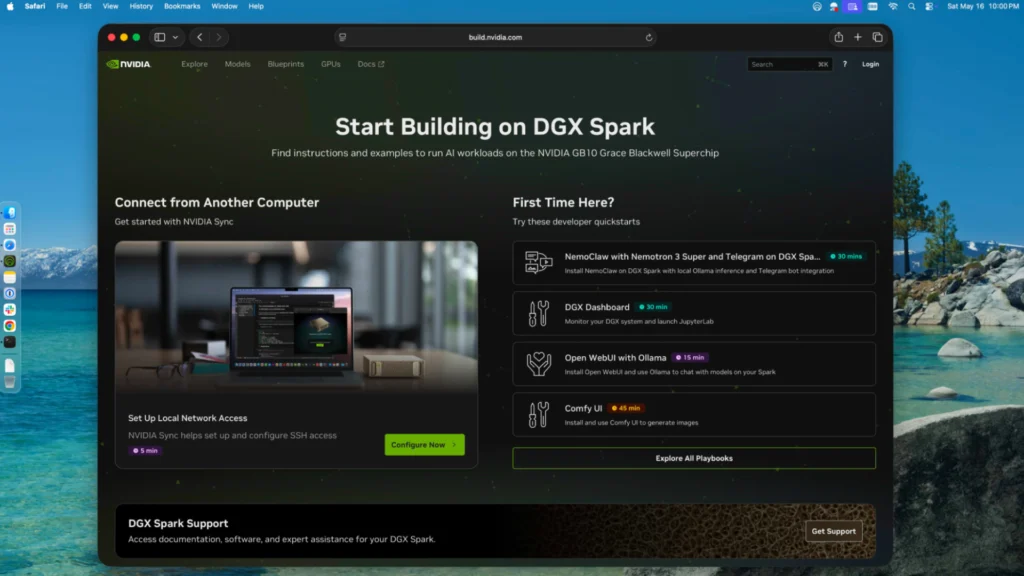The width and height of the screenshot is (1024, 576).
Task: Open the File menu
Action: (62, 7)
